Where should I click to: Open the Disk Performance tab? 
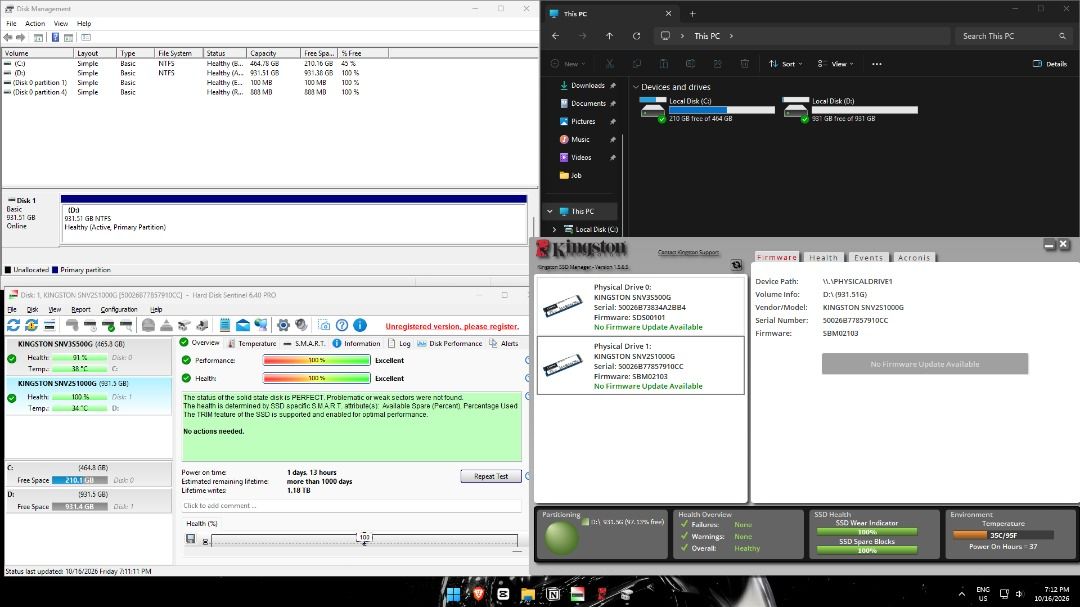(x=449, y=343)
